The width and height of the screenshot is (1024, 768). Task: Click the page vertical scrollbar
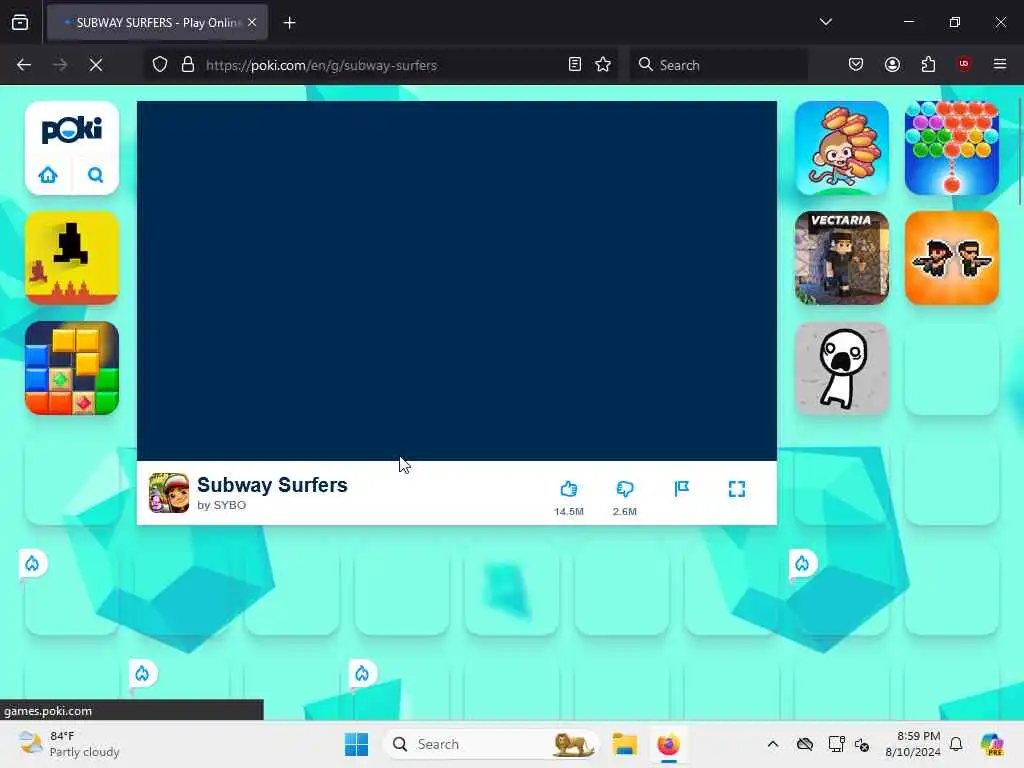(1019, 150)
